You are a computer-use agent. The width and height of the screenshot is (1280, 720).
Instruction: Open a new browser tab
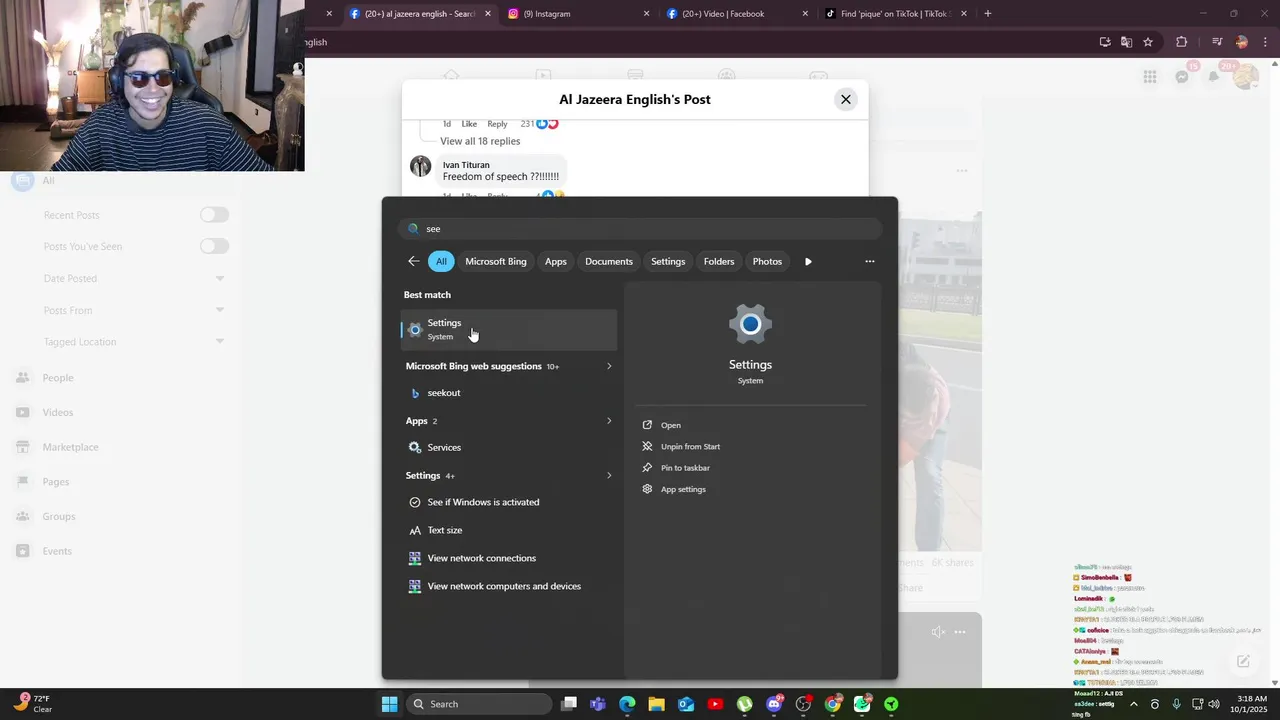tap(988, 14)
